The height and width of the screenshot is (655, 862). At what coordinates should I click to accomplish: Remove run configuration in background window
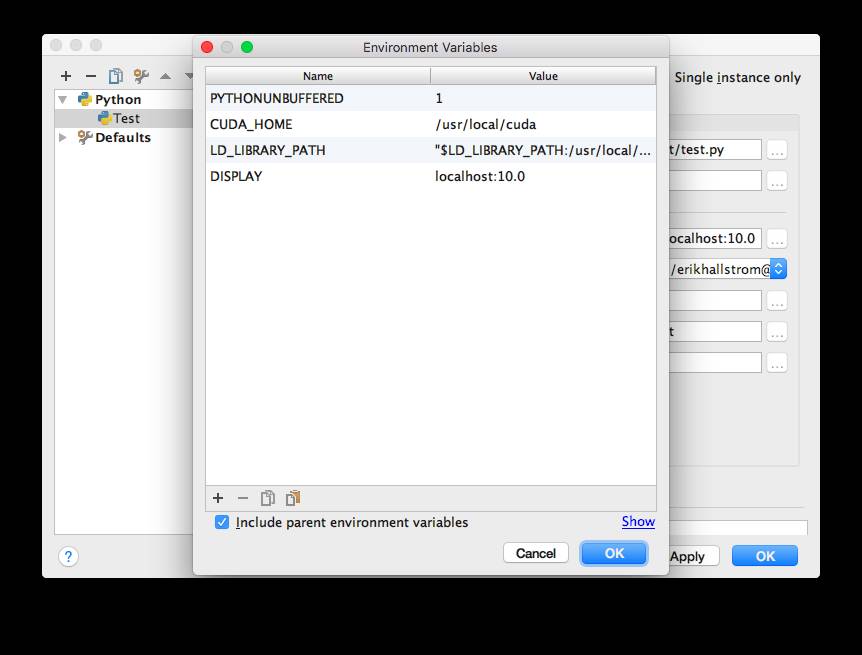point(91,76)
